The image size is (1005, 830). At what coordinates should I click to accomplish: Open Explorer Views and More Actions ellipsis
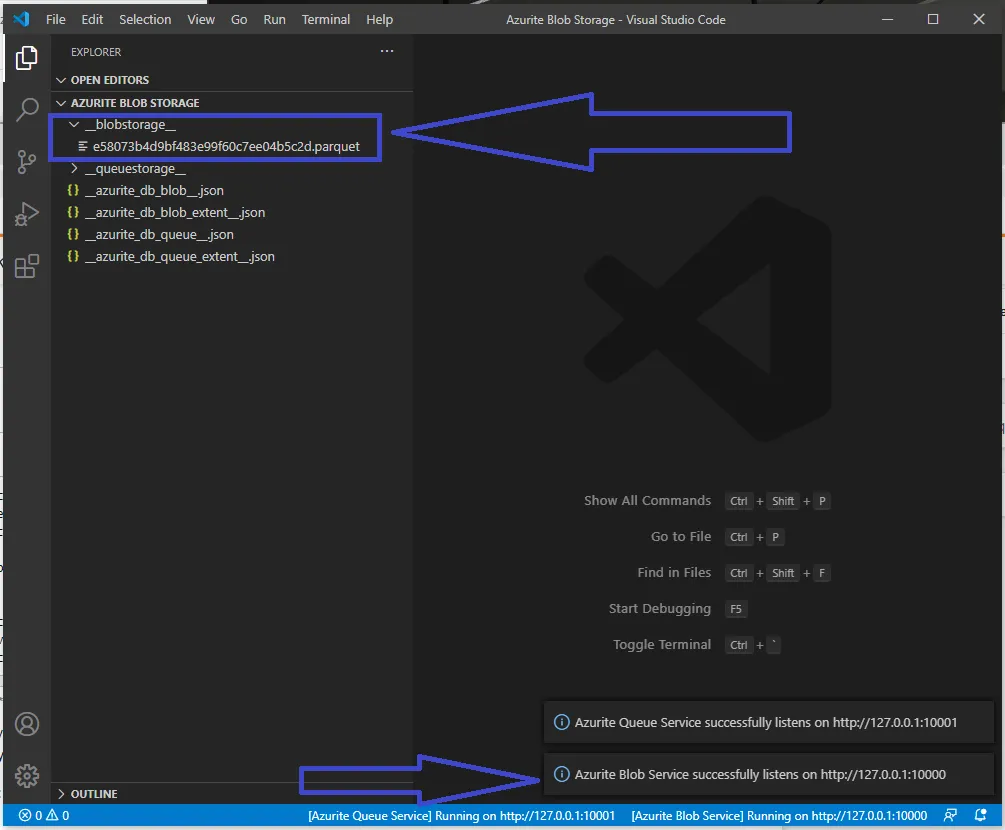coord(386,51)
